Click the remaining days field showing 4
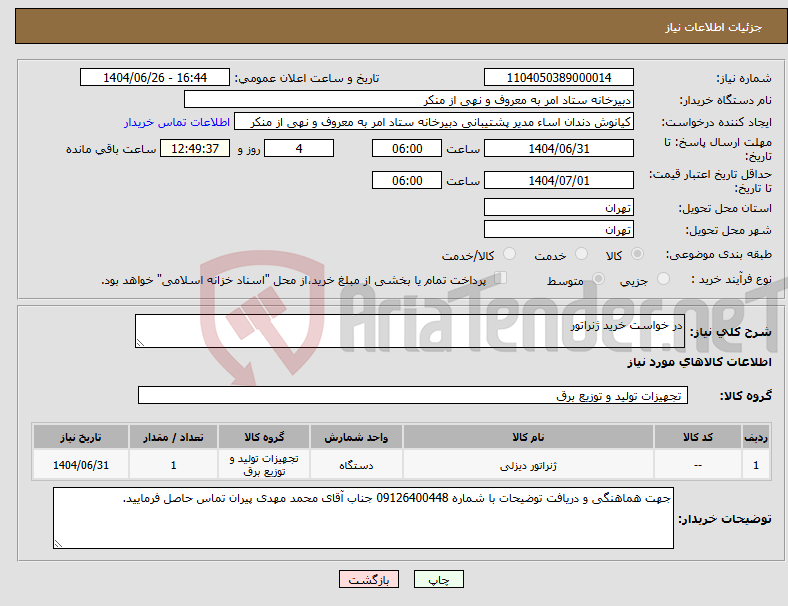Screen dimensions: 788x606 click(299, 148)
